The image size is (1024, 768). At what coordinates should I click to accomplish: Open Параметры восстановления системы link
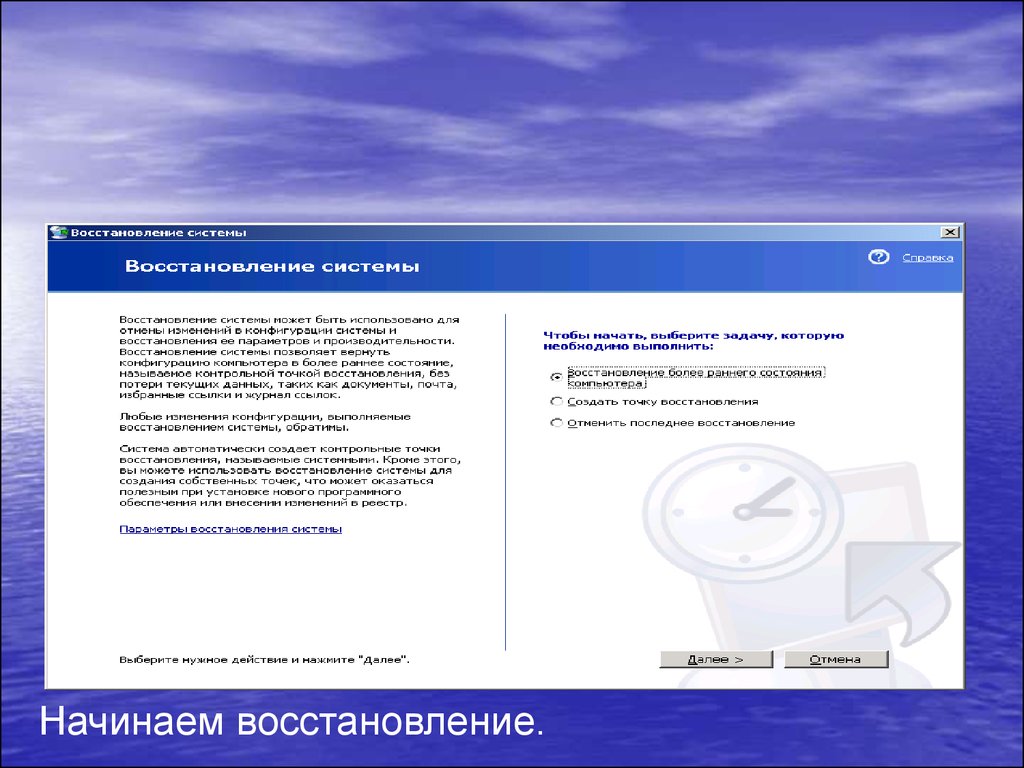(231, 529)
